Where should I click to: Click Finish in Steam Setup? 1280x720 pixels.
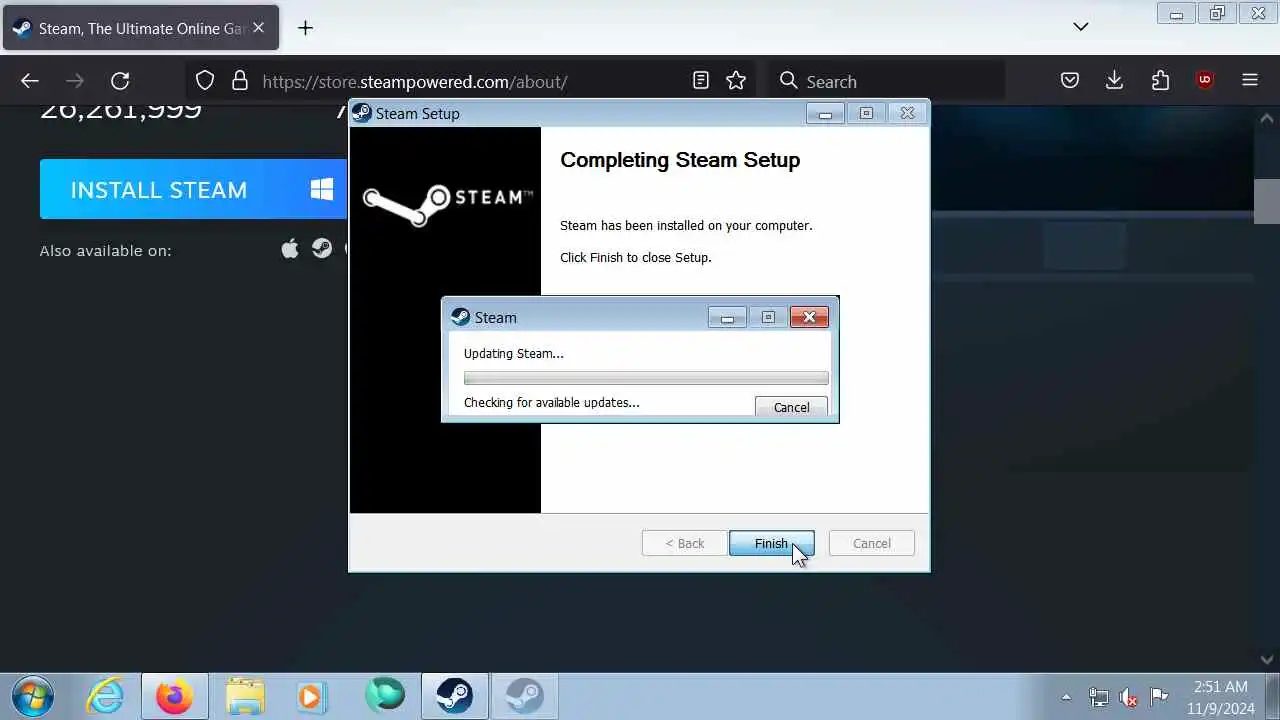point(771,543)
